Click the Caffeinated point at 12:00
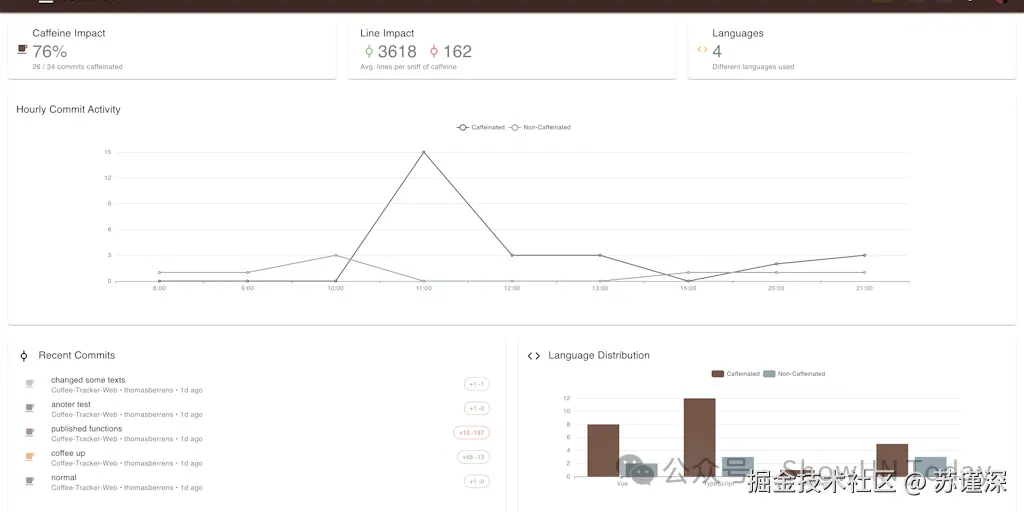The width and height of the screenshot is (1024, 512). click(x=512, y=255)
